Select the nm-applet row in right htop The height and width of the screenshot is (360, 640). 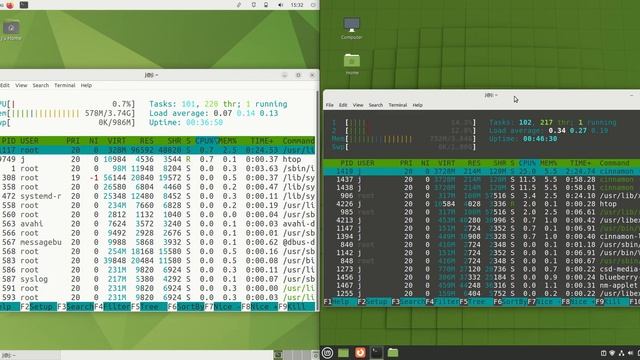(482, 285)
